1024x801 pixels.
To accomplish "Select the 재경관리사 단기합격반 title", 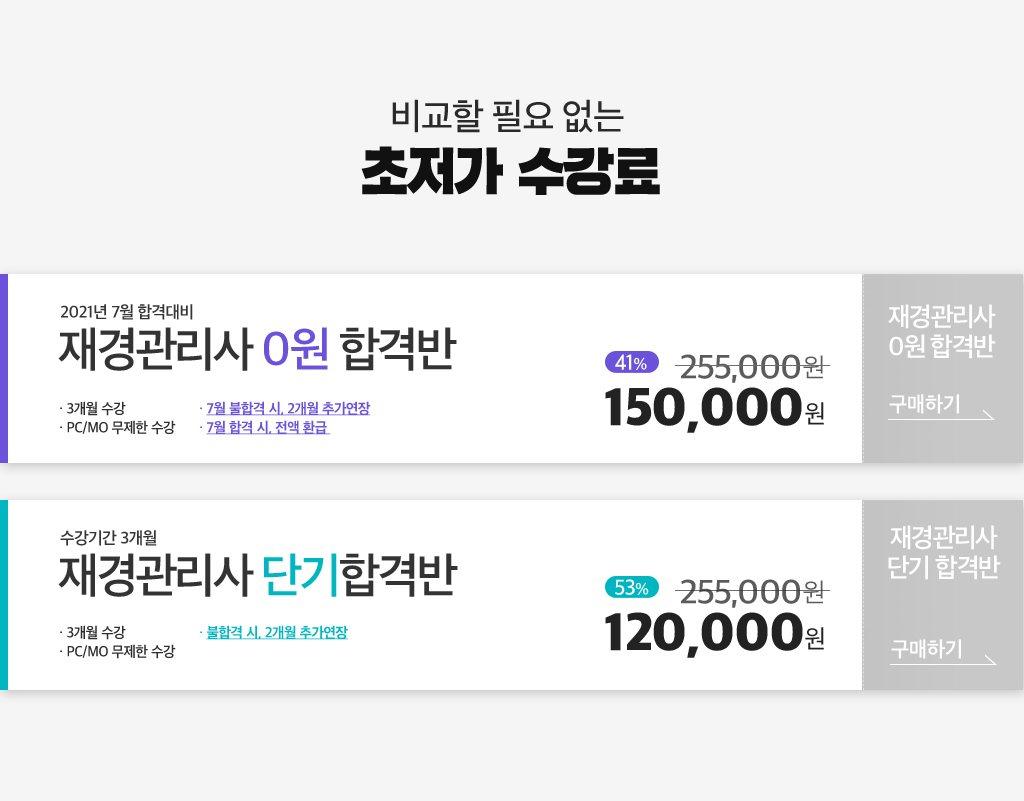I will (257, 575).
